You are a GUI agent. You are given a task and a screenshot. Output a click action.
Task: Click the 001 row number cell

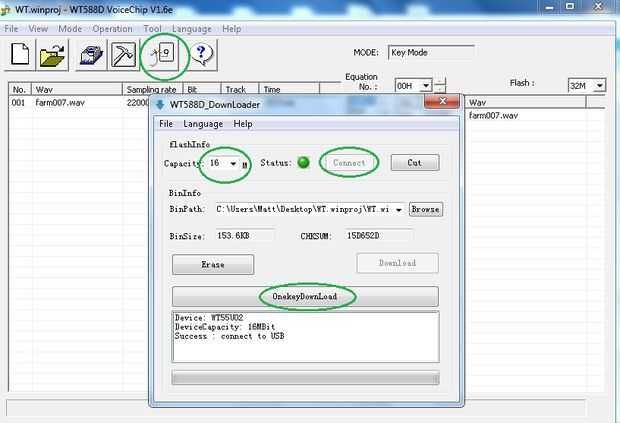click(19, 103)
